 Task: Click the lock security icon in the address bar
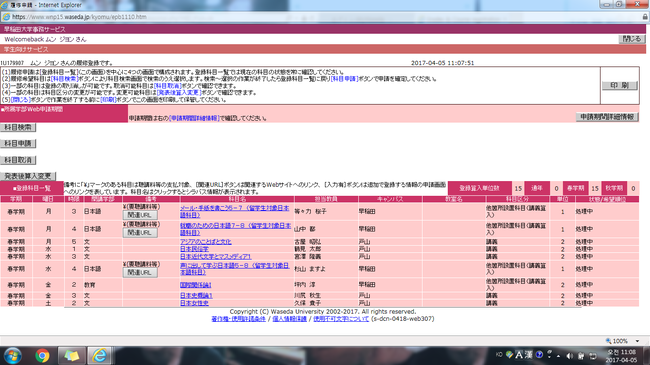(645, 17)
